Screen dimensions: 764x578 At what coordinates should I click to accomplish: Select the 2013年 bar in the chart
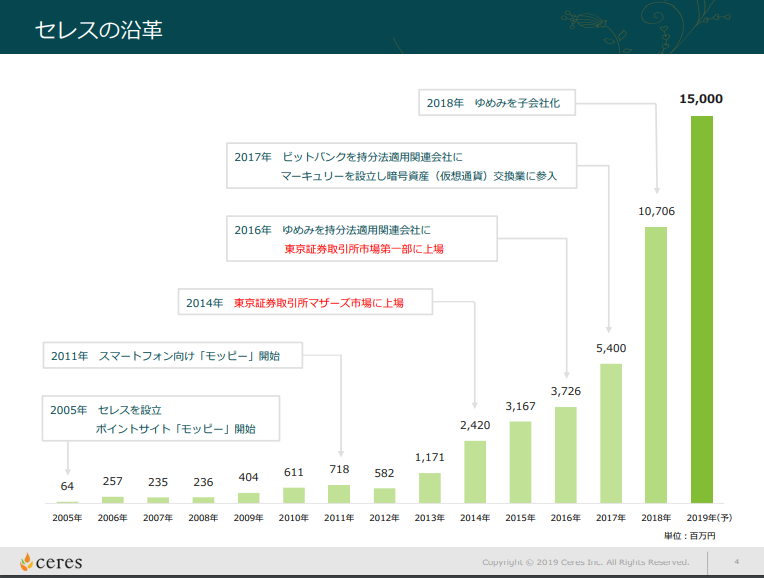pos(430,488)
